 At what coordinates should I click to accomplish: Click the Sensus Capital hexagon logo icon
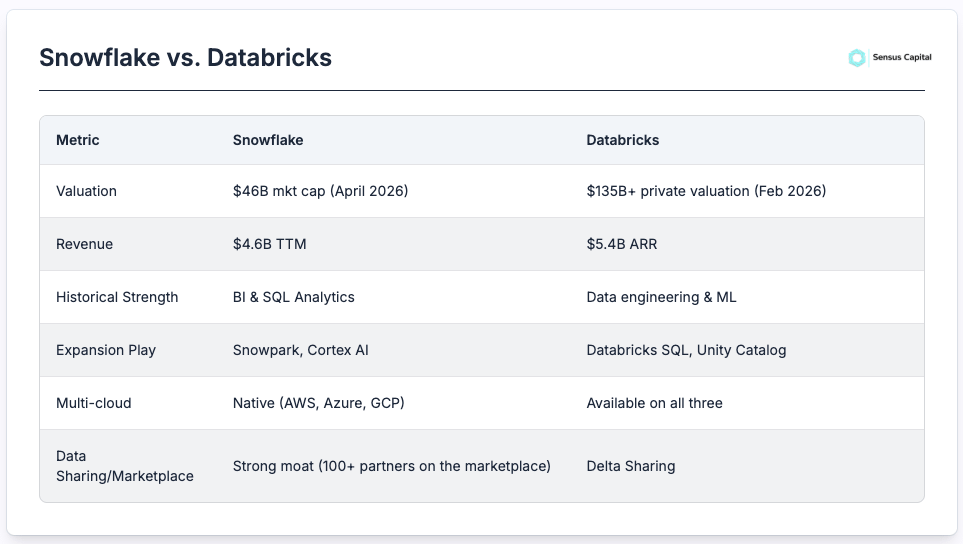point(857,58)
